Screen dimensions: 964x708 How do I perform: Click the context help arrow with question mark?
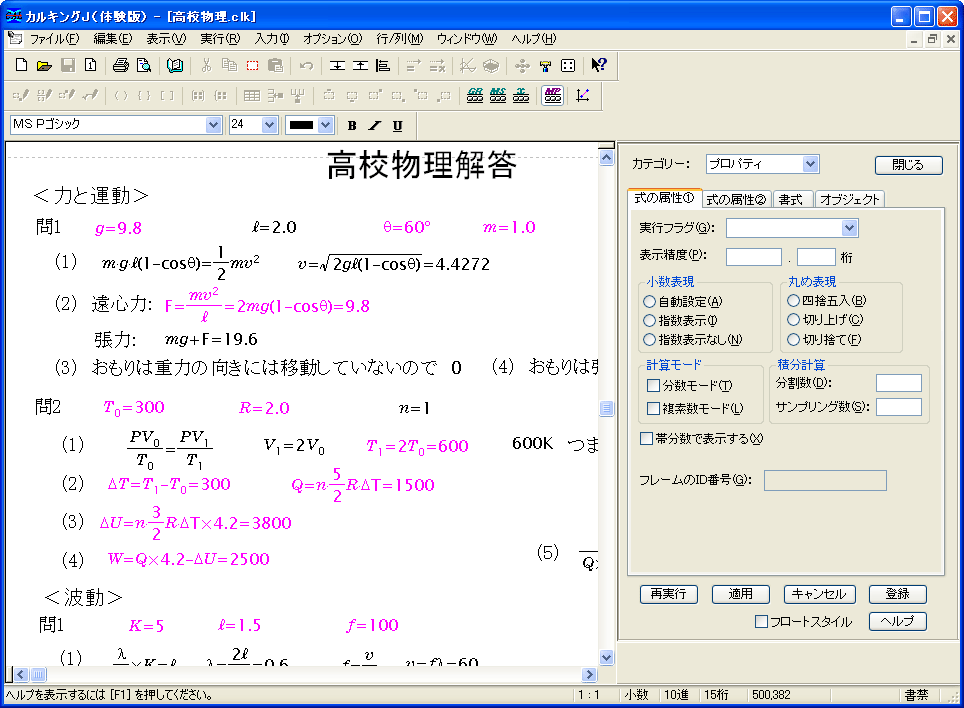coord(599,65)
